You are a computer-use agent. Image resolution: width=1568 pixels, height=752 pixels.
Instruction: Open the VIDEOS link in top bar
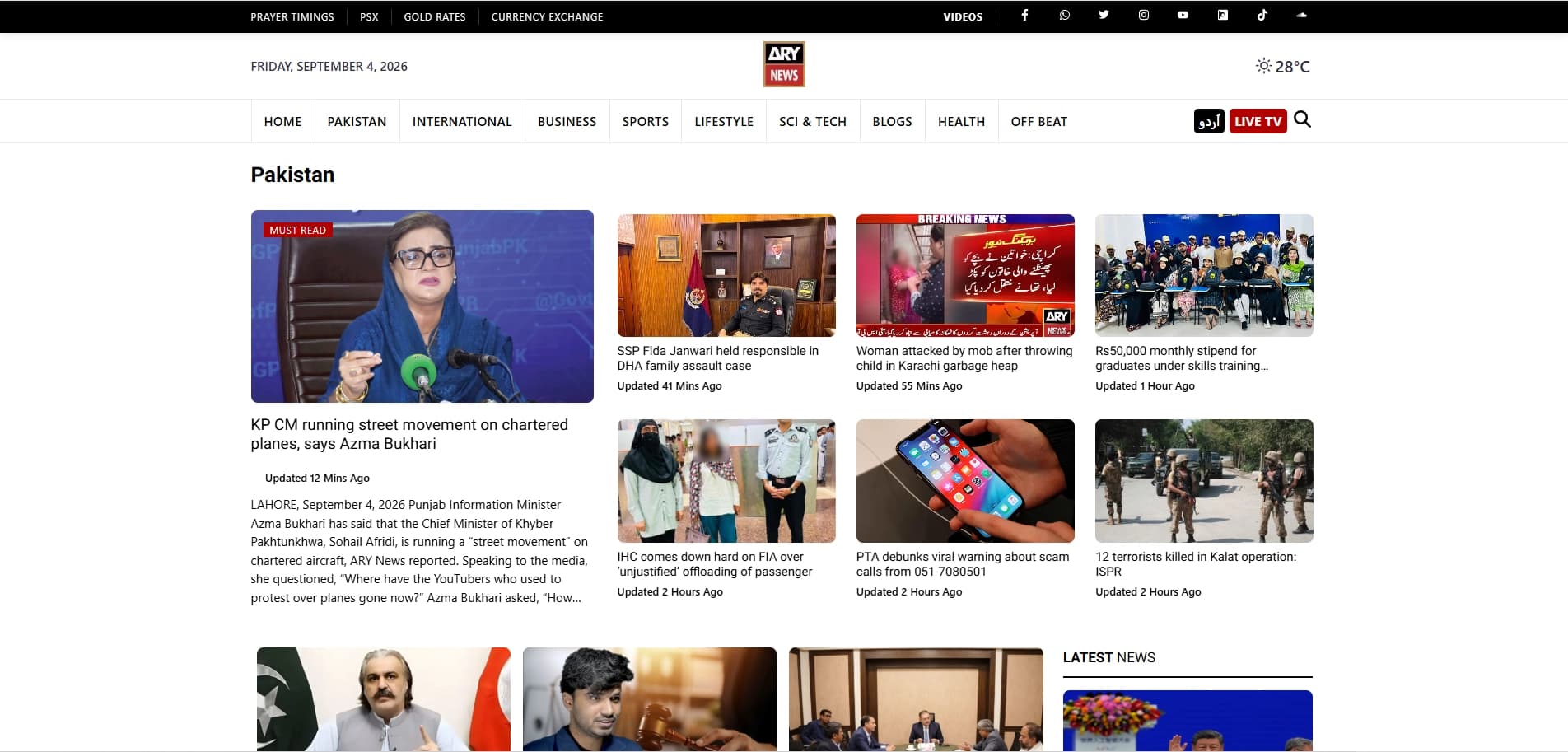[963, 16]
